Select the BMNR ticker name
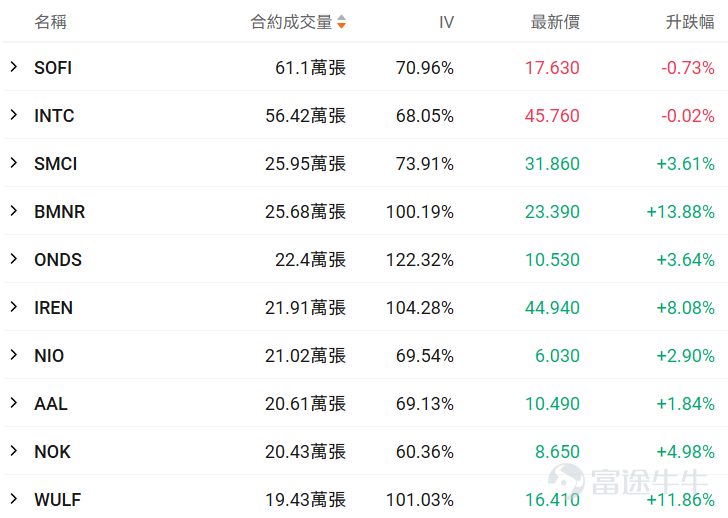The height and width of the screenshot is (518, 728). pyautogui.click(x=59, y=212)
